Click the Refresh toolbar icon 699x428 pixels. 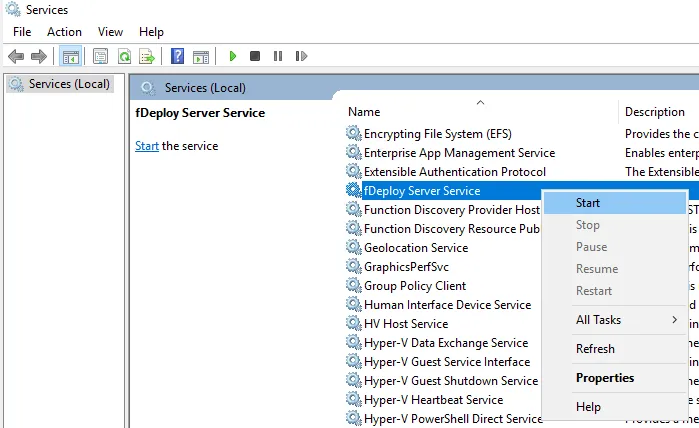click(x=124, y=57)
